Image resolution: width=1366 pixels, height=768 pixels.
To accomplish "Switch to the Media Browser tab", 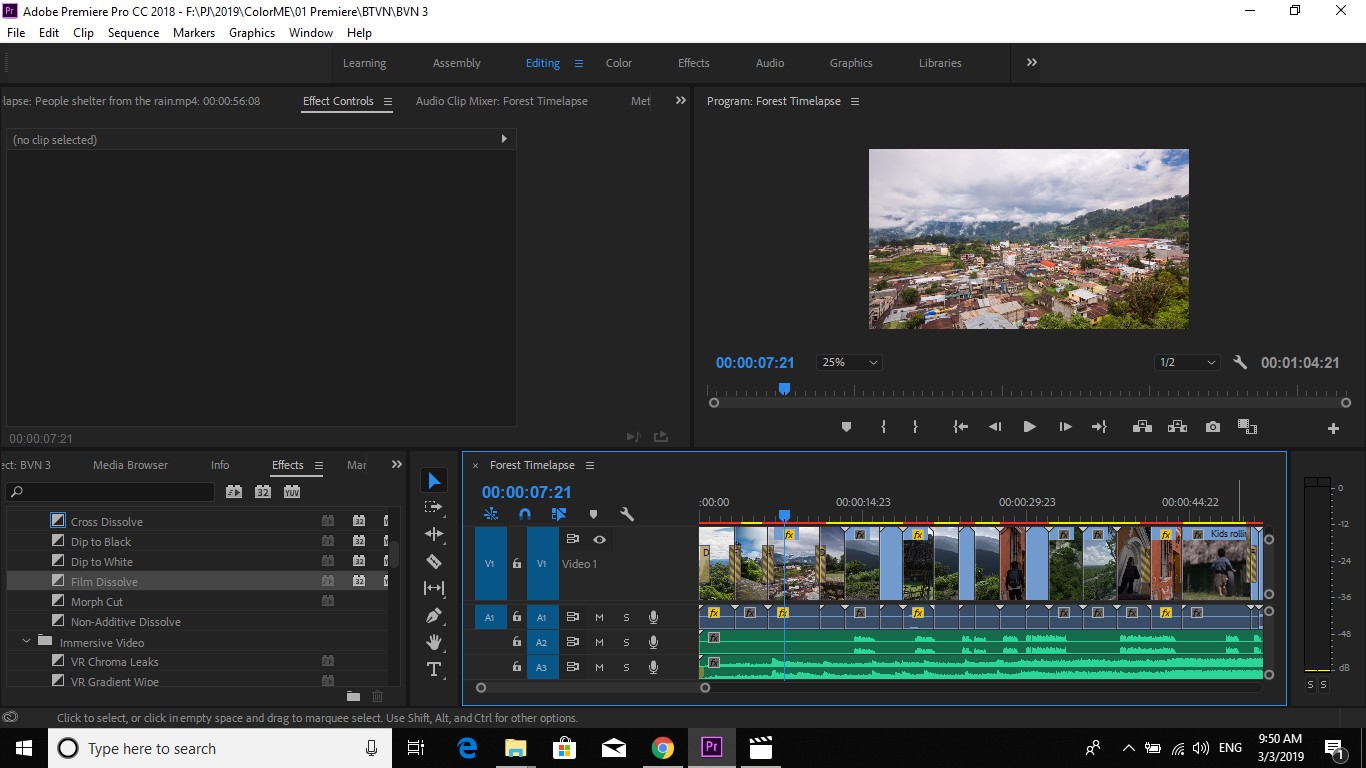I will coord(130,465).
